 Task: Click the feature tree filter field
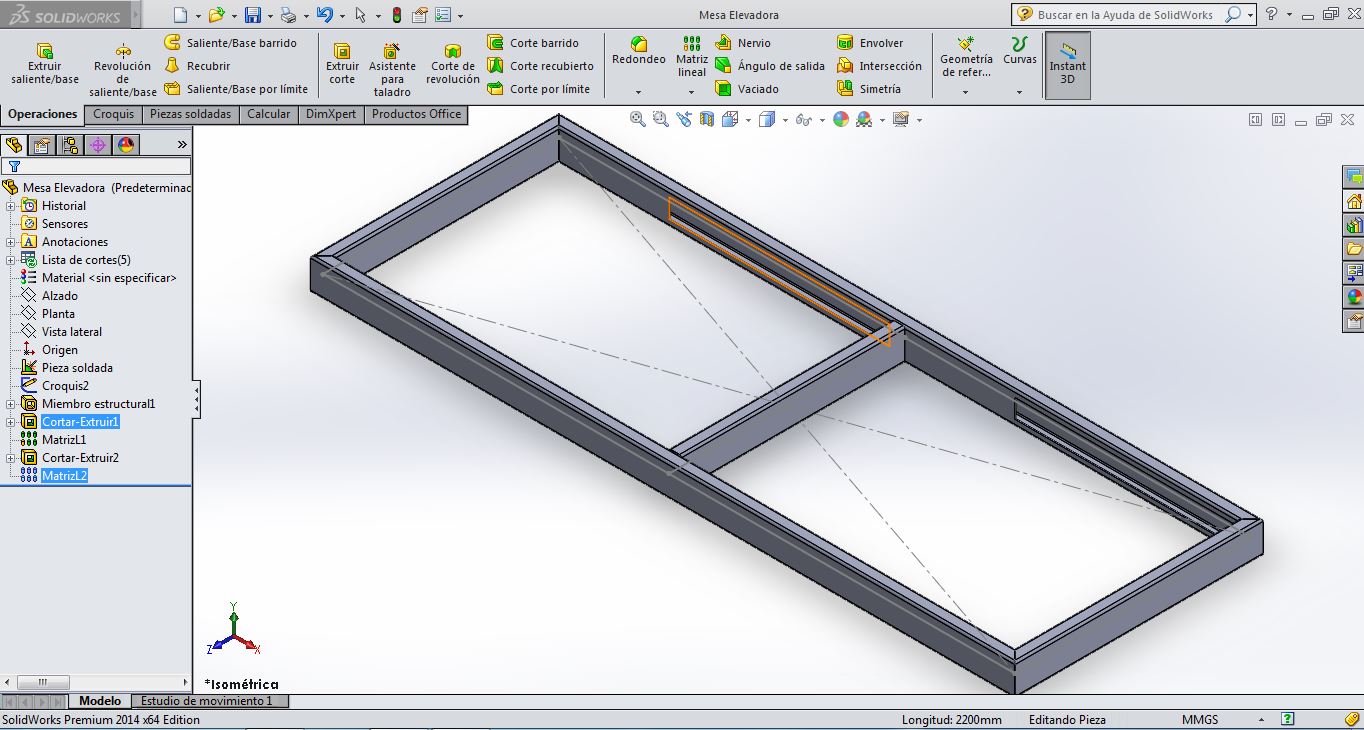pos(96,166)
